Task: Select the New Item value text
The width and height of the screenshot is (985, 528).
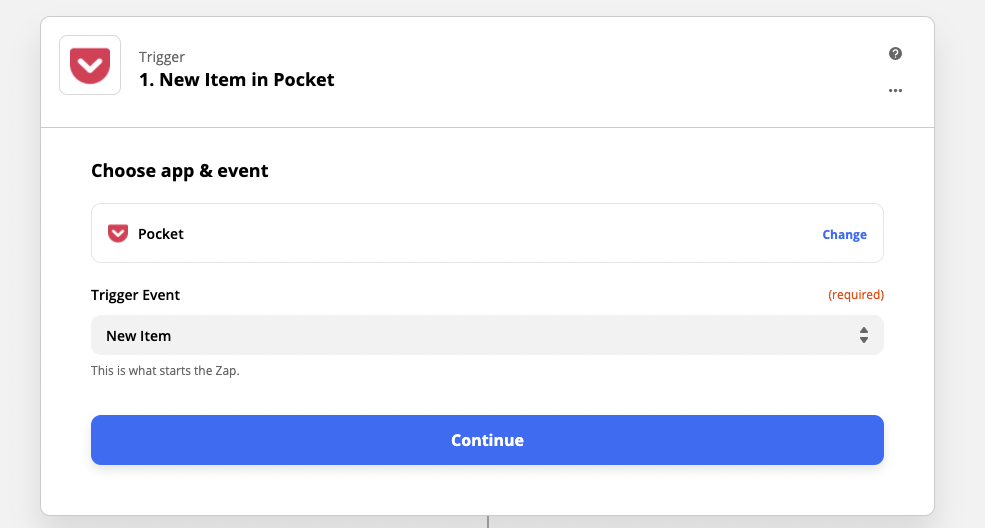Action: pyautogui.click(x=138, y=336)
